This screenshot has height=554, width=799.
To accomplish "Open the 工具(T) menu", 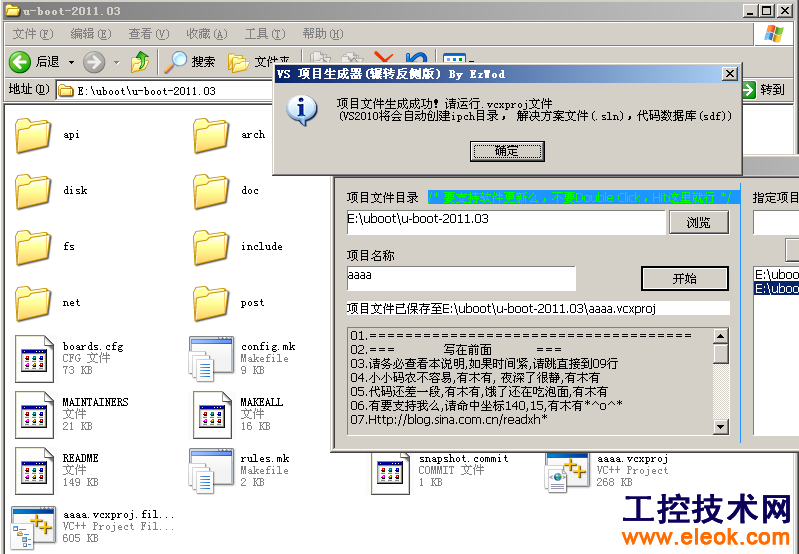I will click(x=264, y=34).
